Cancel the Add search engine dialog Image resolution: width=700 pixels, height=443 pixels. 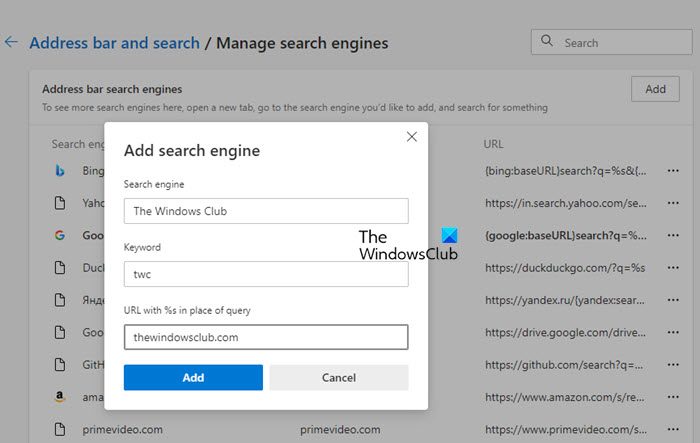339,377
